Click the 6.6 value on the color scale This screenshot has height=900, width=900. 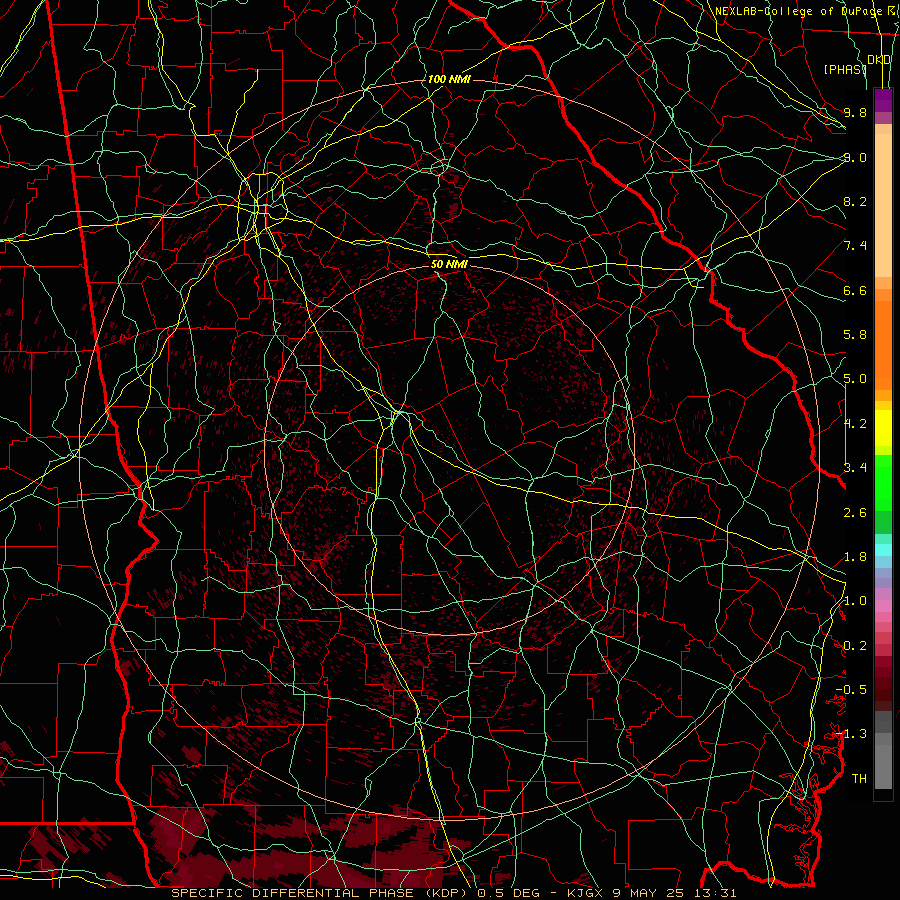pos(855,290)
